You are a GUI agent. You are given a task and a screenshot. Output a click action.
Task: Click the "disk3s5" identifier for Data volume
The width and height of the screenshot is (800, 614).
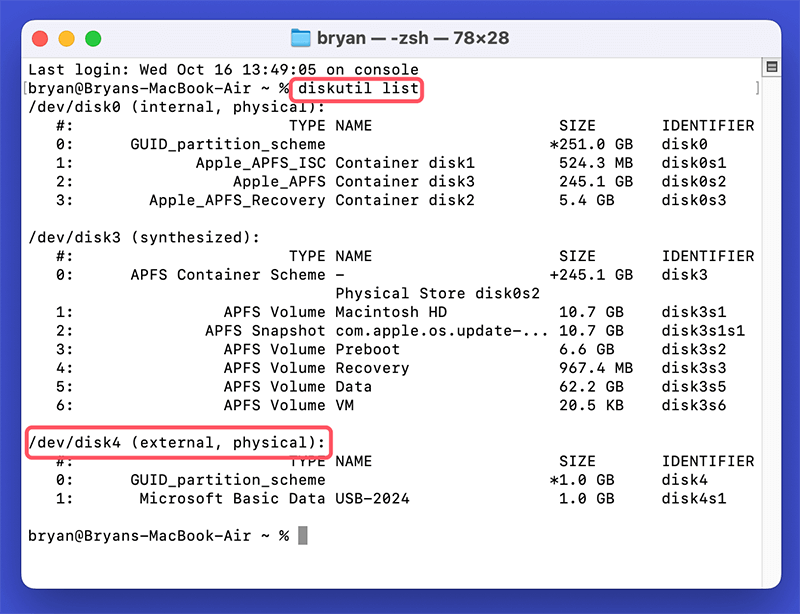[x=694, y=387]
